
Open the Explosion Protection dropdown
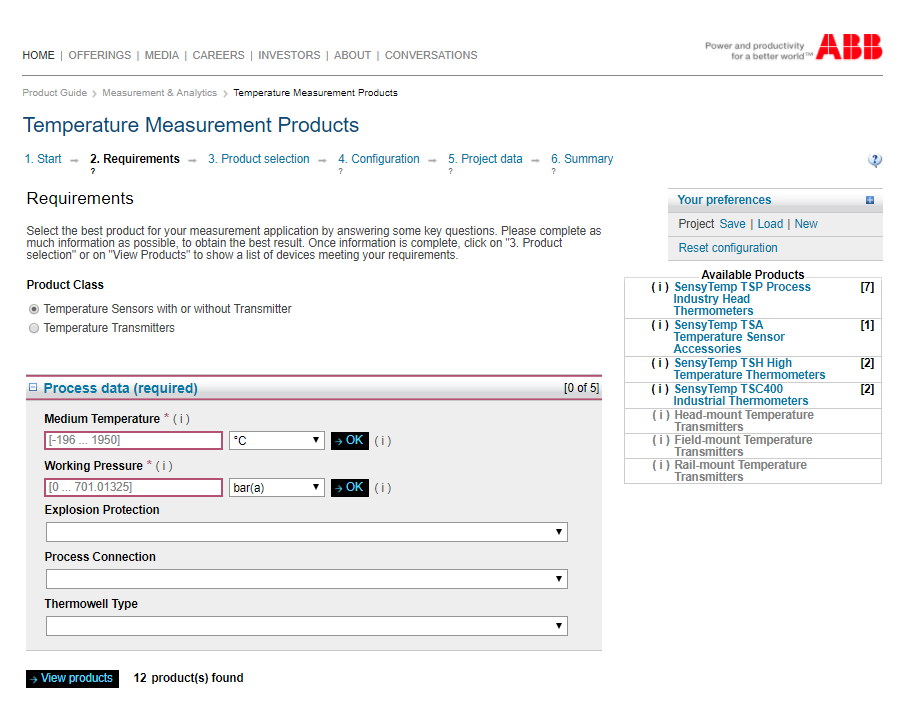point(307,532)
